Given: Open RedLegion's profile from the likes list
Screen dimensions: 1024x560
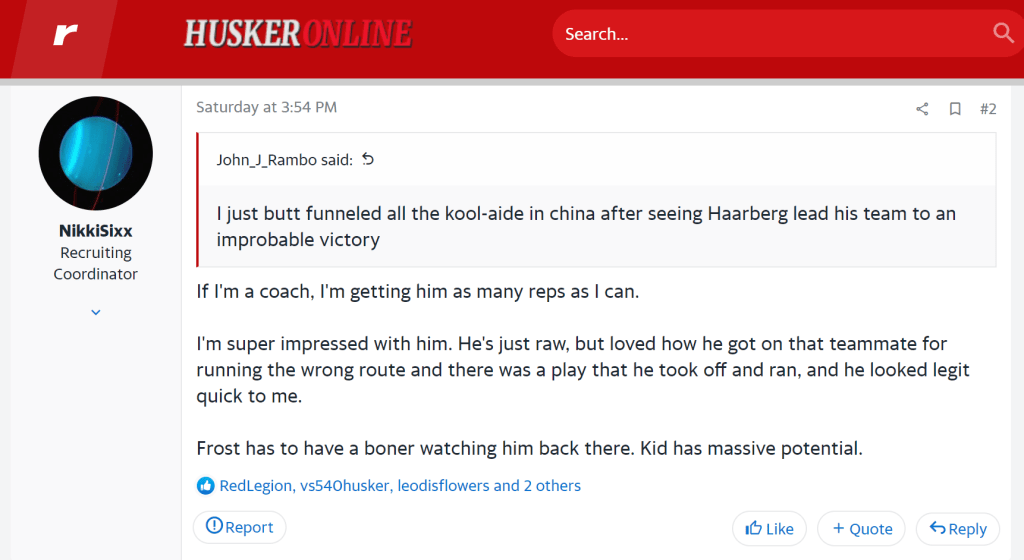Looking at the screenshot, I should pyautogui.click(x=255, y=486).
